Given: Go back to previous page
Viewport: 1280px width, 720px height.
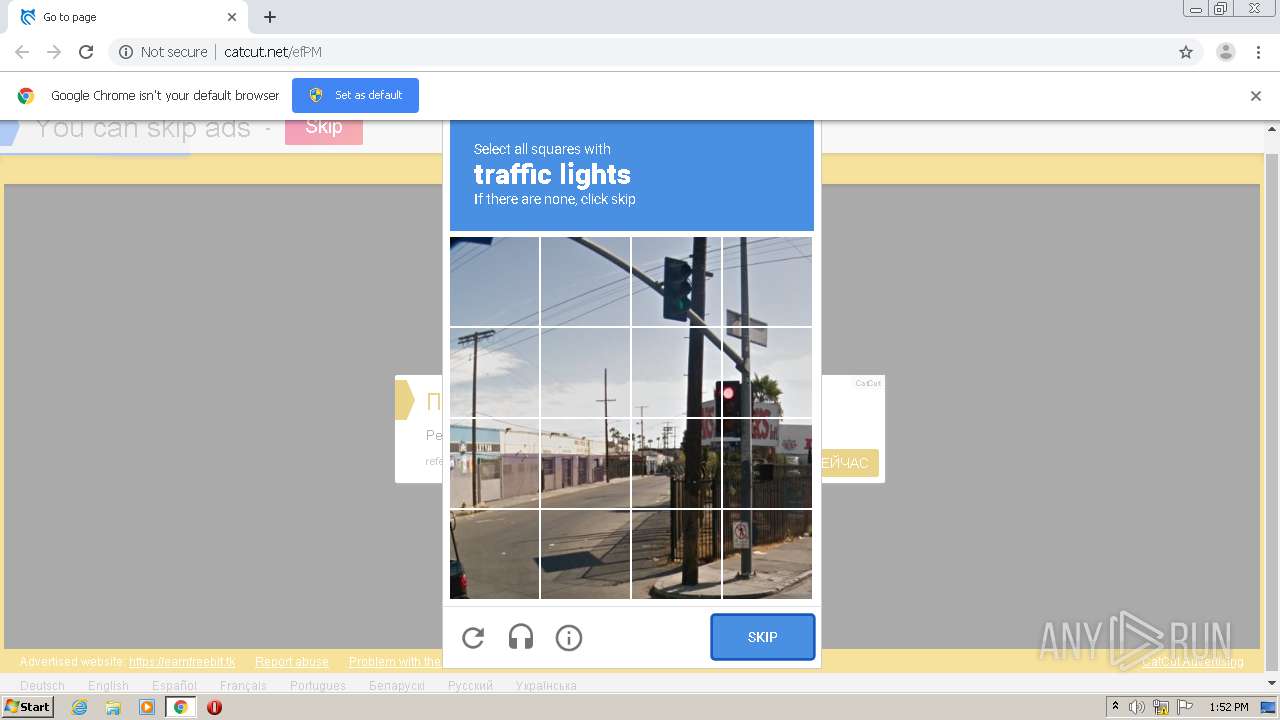Looking at the screenshot, I should point(22,52).
